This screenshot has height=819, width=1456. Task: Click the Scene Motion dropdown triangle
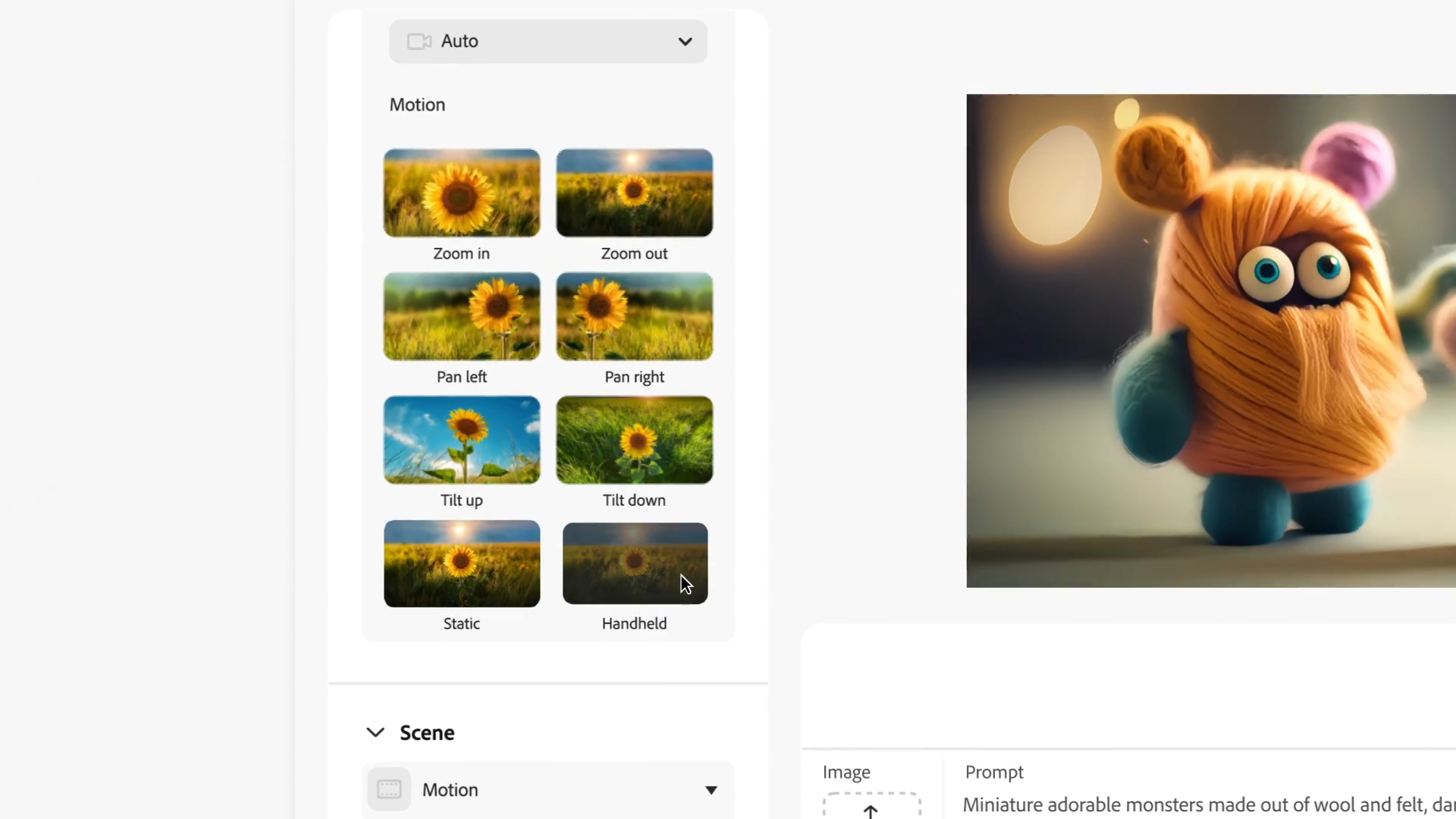click(x=711, y=790)
